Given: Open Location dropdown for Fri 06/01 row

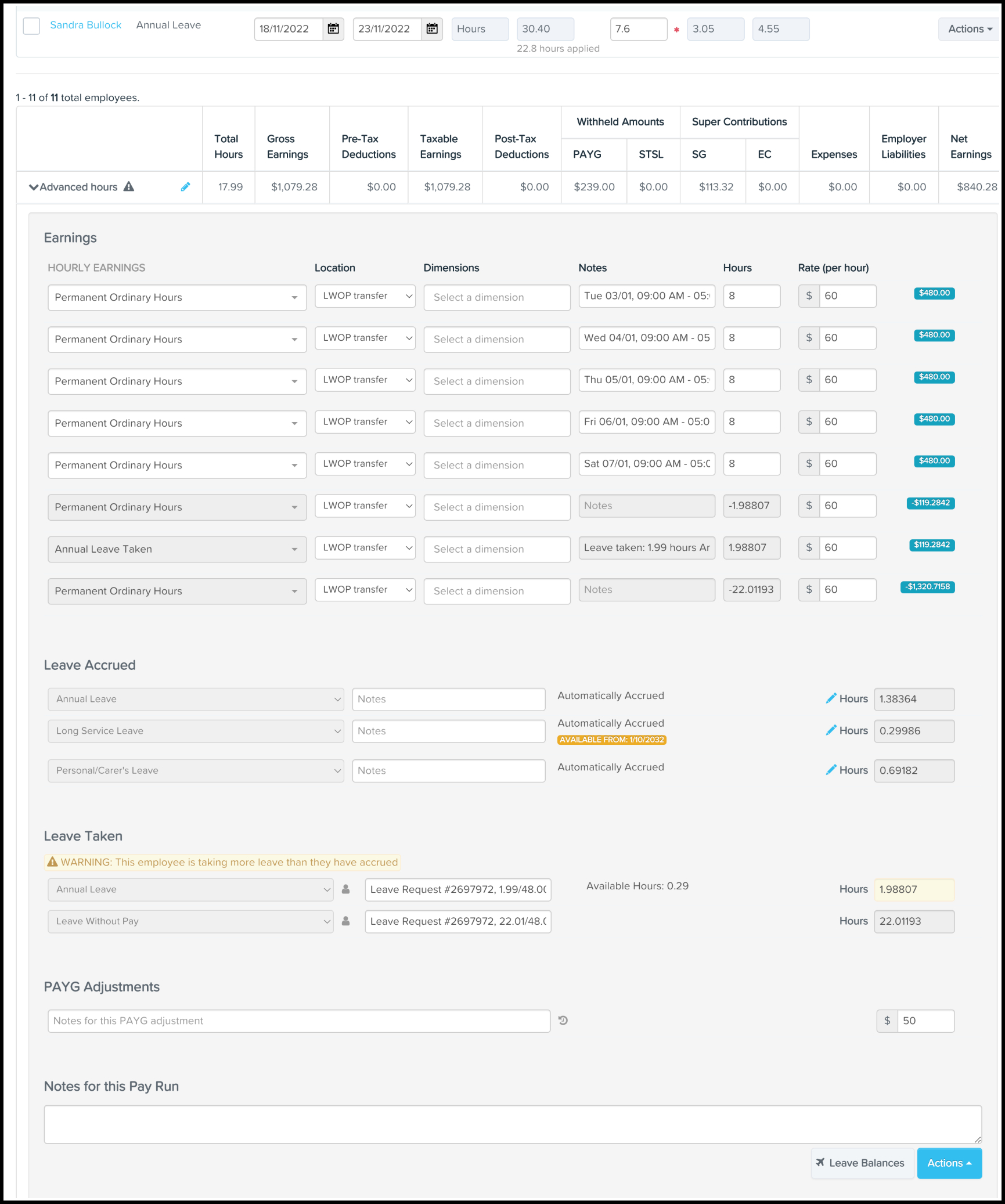Looking at the screenshot, I should point(365,422).
